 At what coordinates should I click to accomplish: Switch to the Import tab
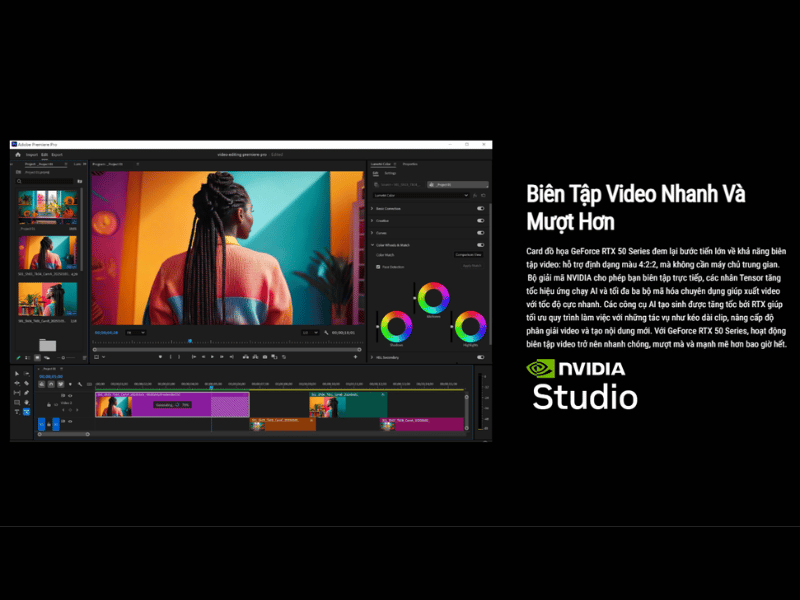tap(32, 155)
